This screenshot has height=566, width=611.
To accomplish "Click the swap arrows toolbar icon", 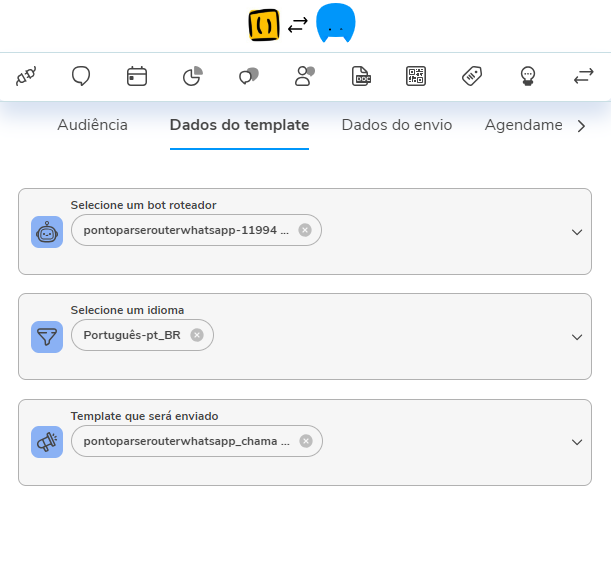I will pyautogui.click(x=583, y=76).
